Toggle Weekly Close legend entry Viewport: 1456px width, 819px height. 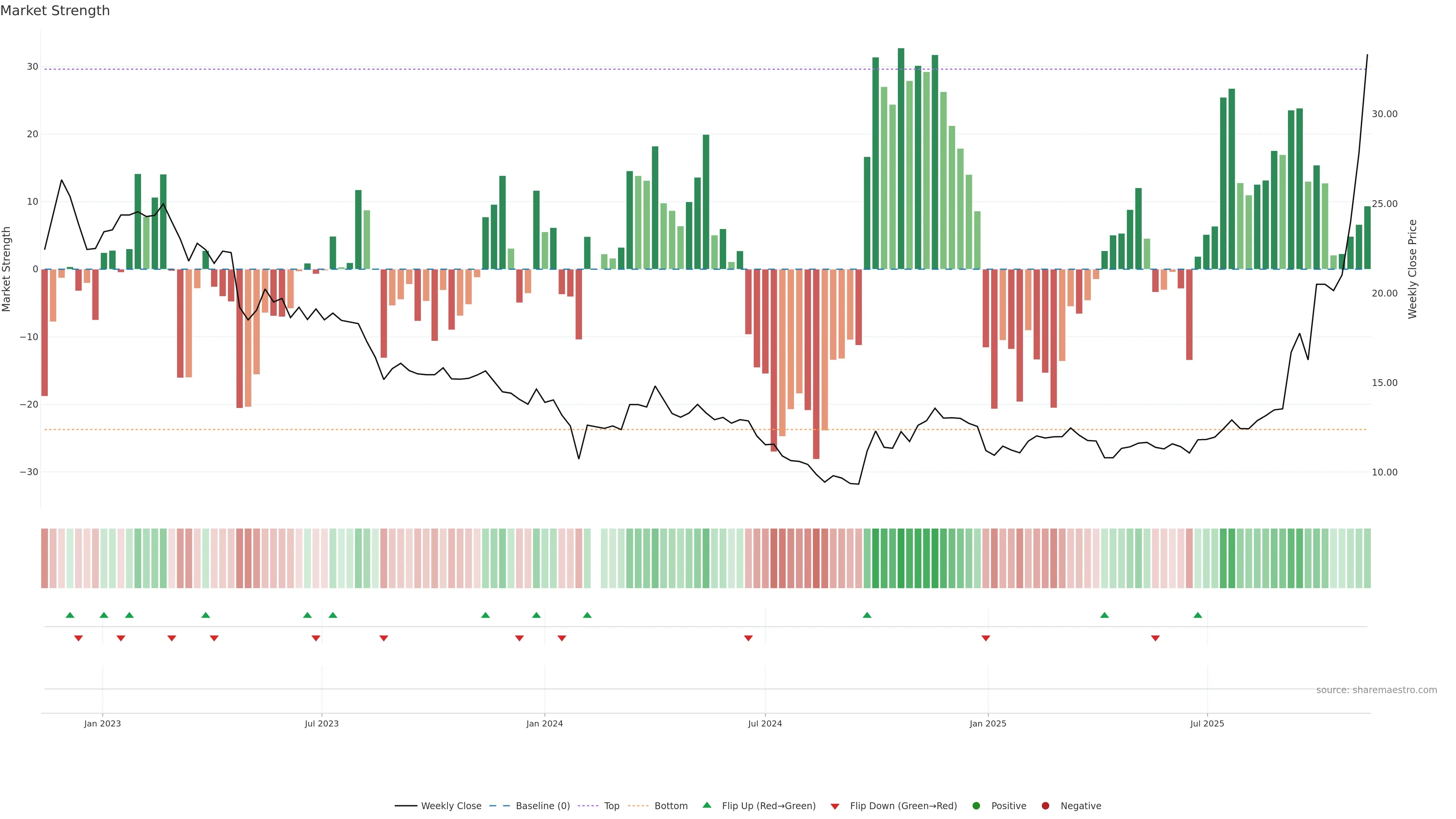pos(450,805)
